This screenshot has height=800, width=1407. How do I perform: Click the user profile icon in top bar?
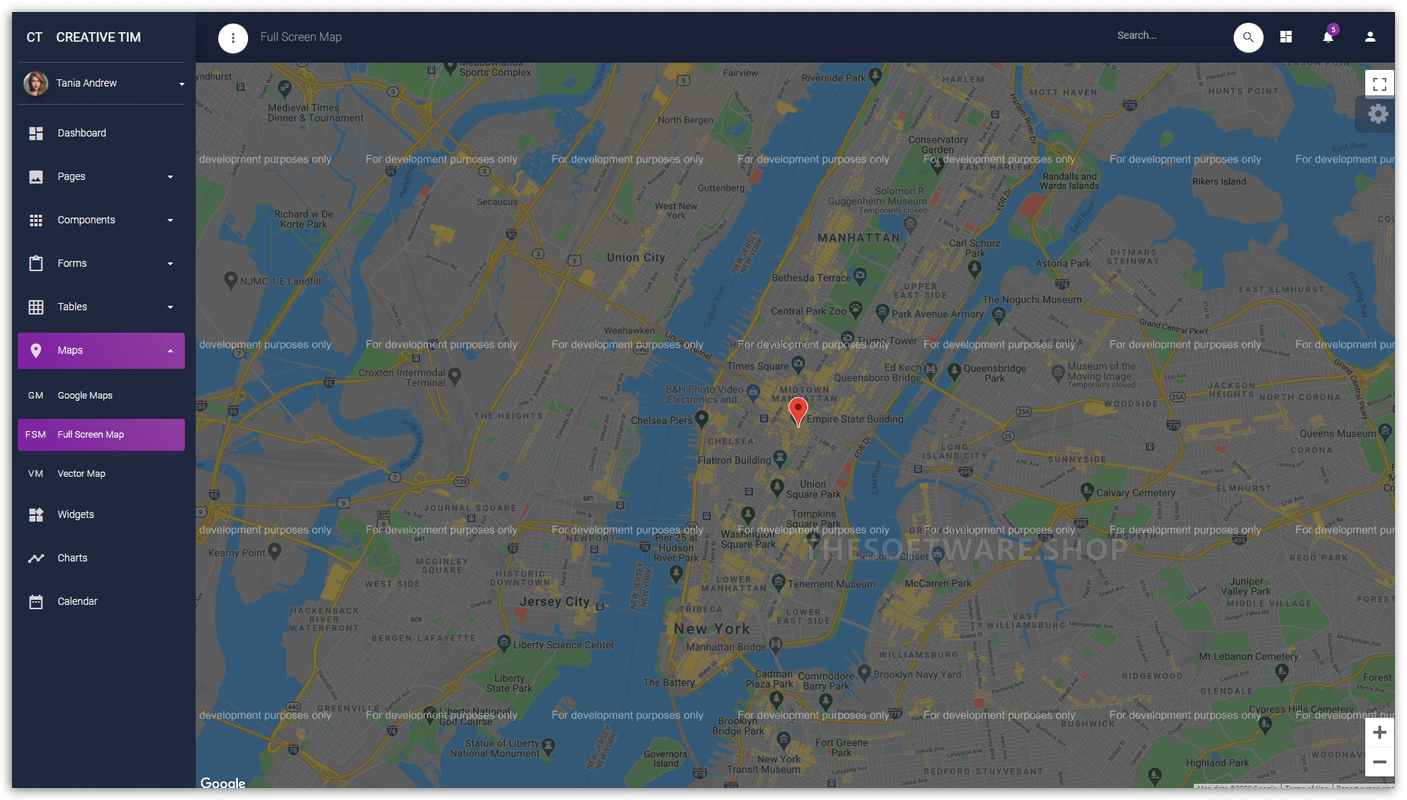1370,37
